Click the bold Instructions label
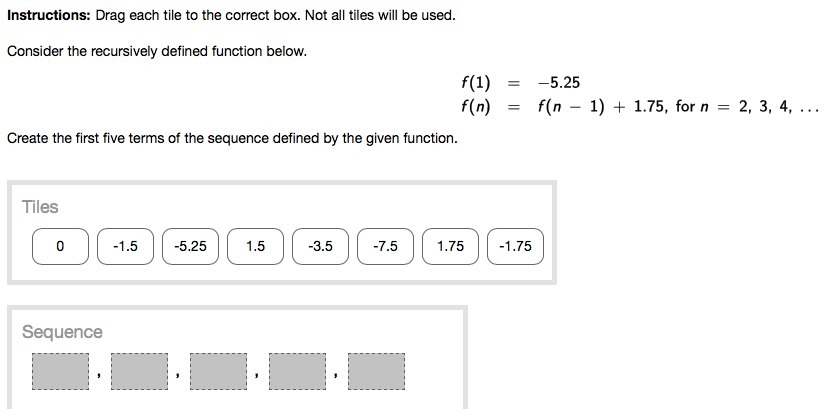 pos(49,15)
